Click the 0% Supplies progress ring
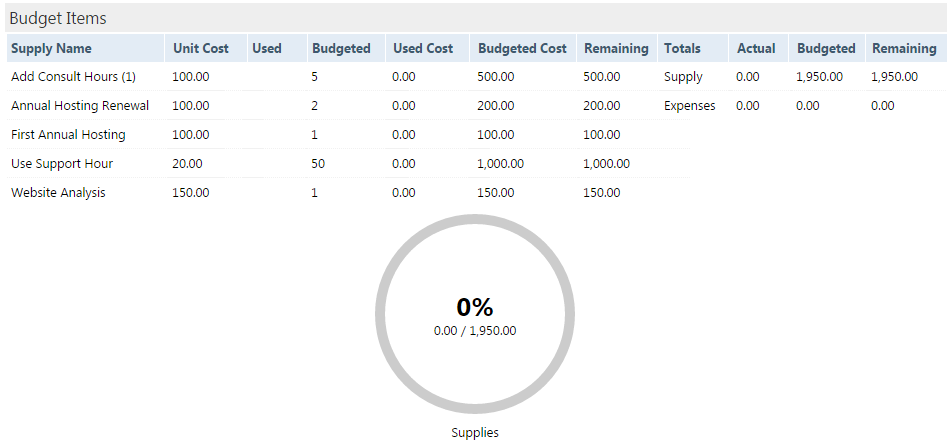This screenshot has height=448, width=947. pos(475,314)
